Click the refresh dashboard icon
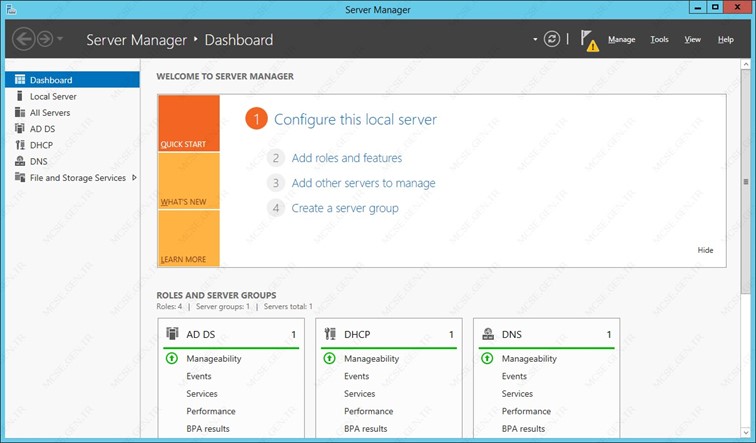 point(552,39)
